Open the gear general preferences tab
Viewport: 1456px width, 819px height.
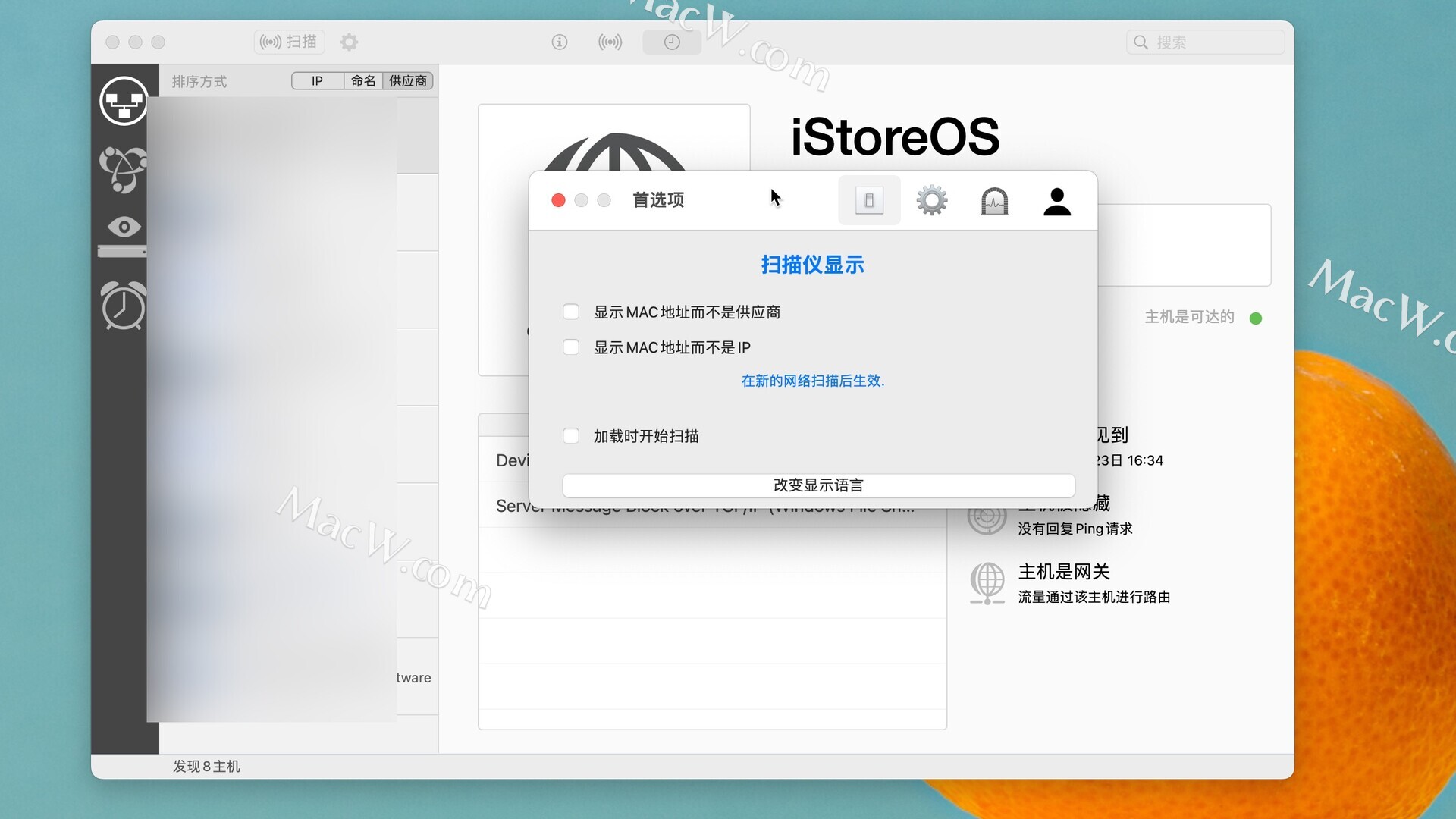tap(932, 200)
